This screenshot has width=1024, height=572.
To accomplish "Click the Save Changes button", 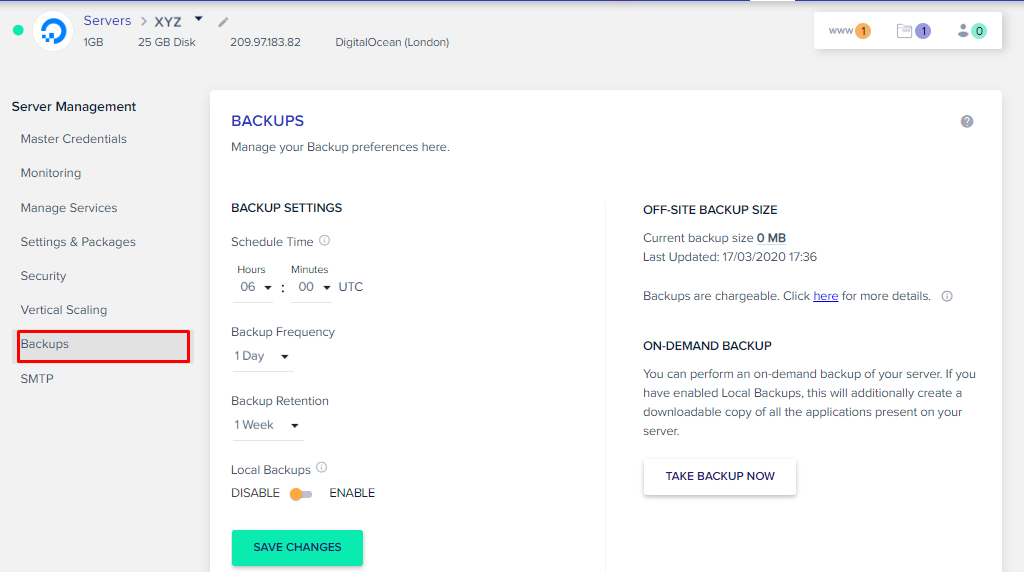I will (x=297, y=548).
